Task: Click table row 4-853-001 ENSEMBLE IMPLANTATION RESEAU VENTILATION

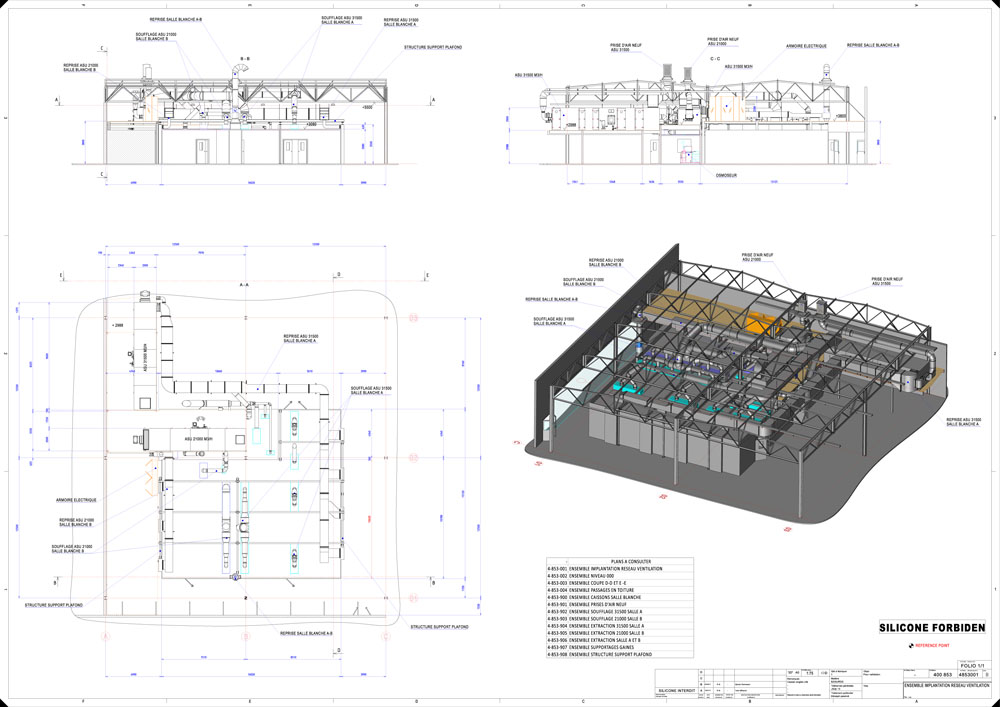Action: click(x=620, y=569)
